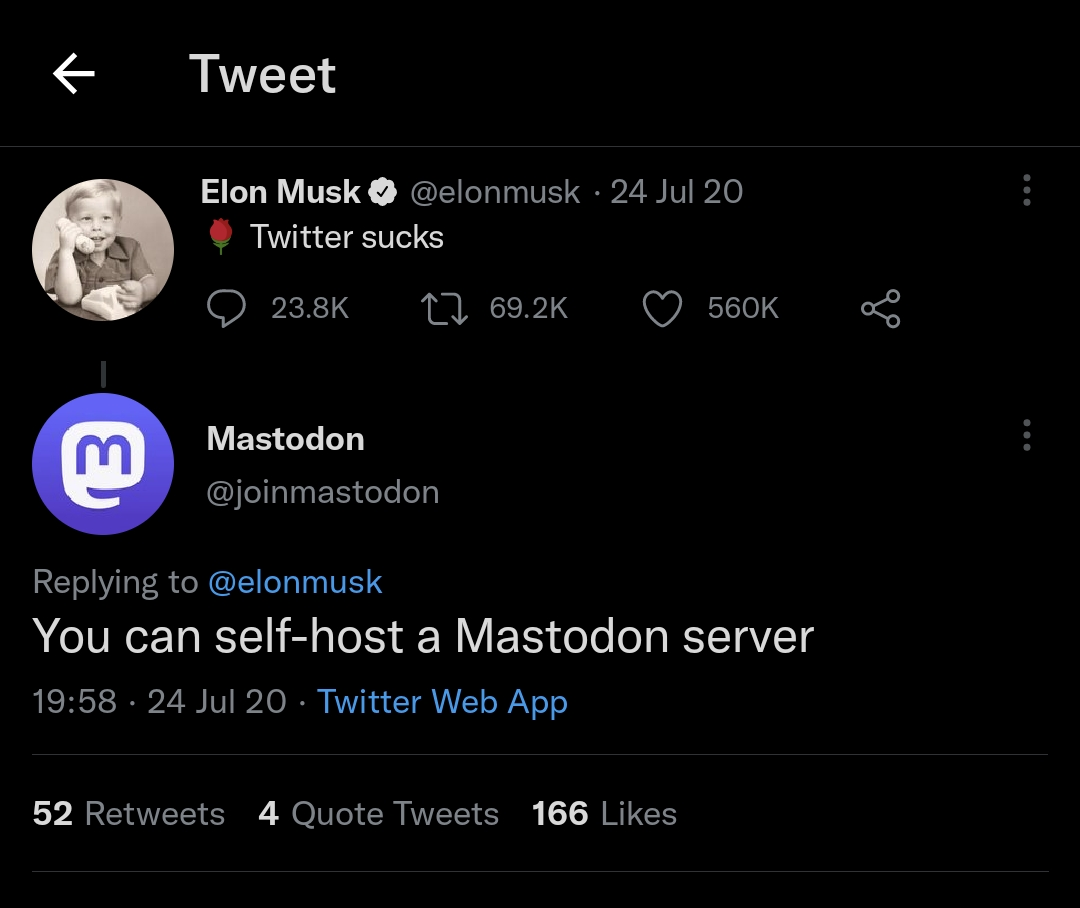Go back using the left arrow icon
Screen dimensions: 1080x908
[74, 74]
